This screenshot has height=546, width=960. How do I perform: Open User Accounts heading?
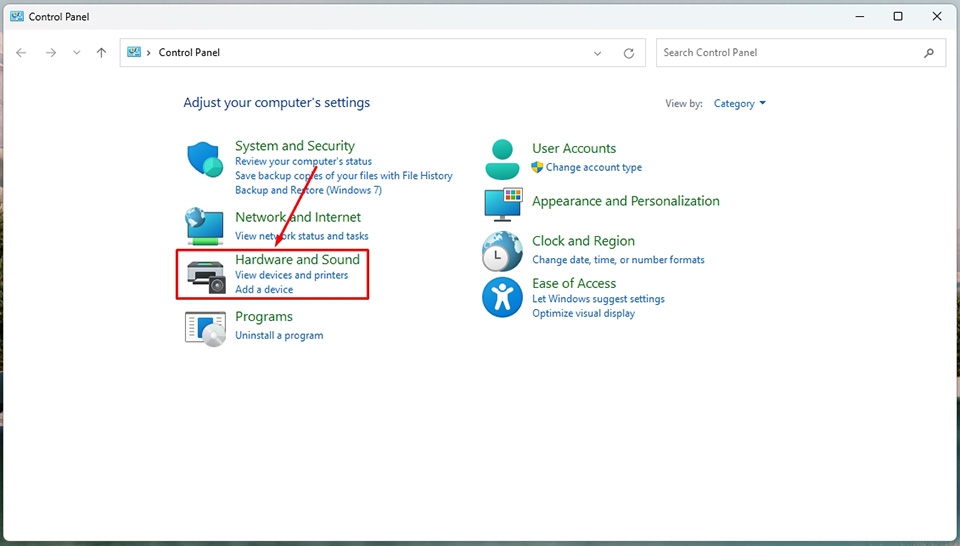tap(574, 149)
